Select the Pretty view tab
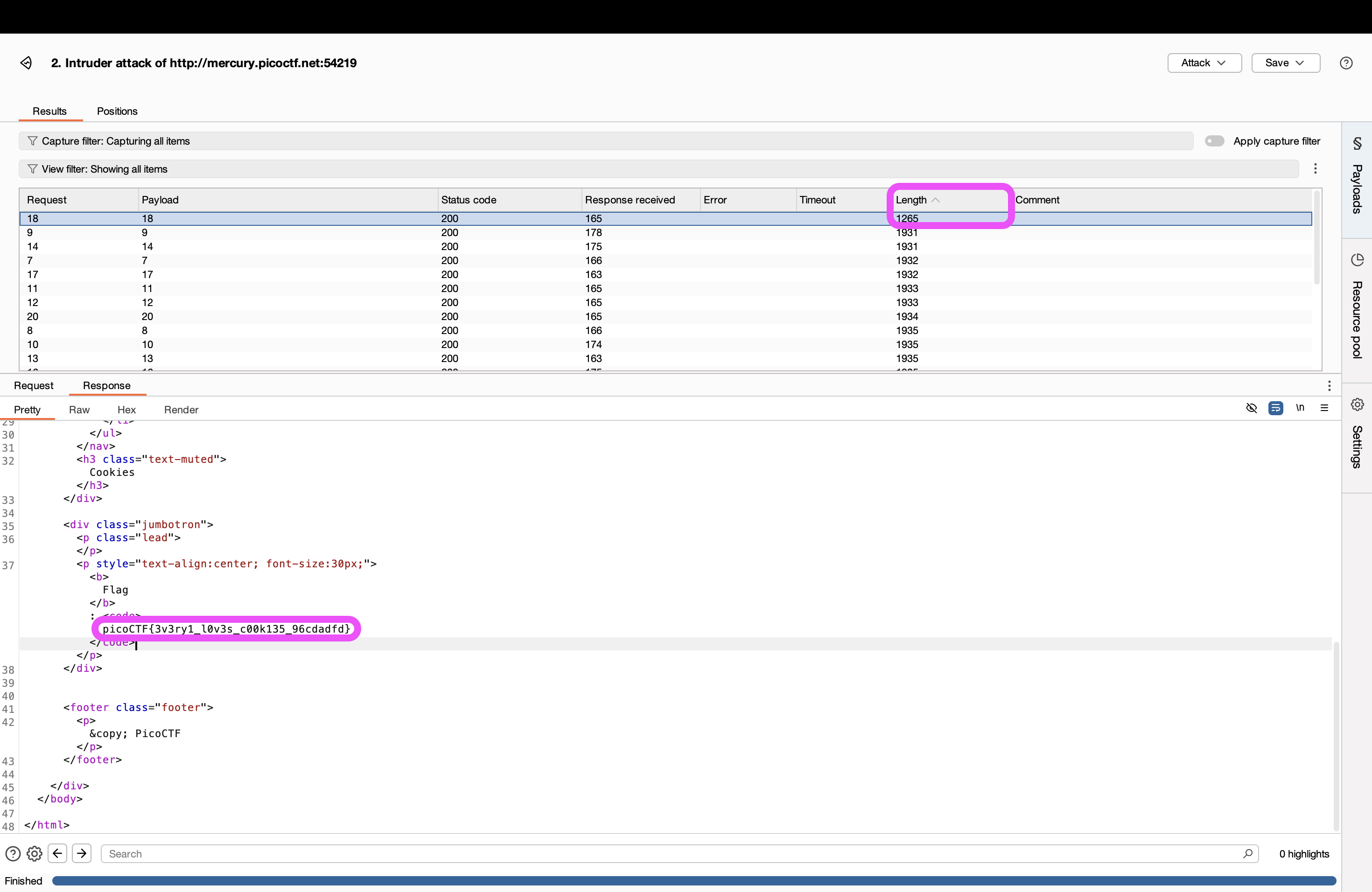The width and height of the screenshot is (1372, 892). (27, 410)
